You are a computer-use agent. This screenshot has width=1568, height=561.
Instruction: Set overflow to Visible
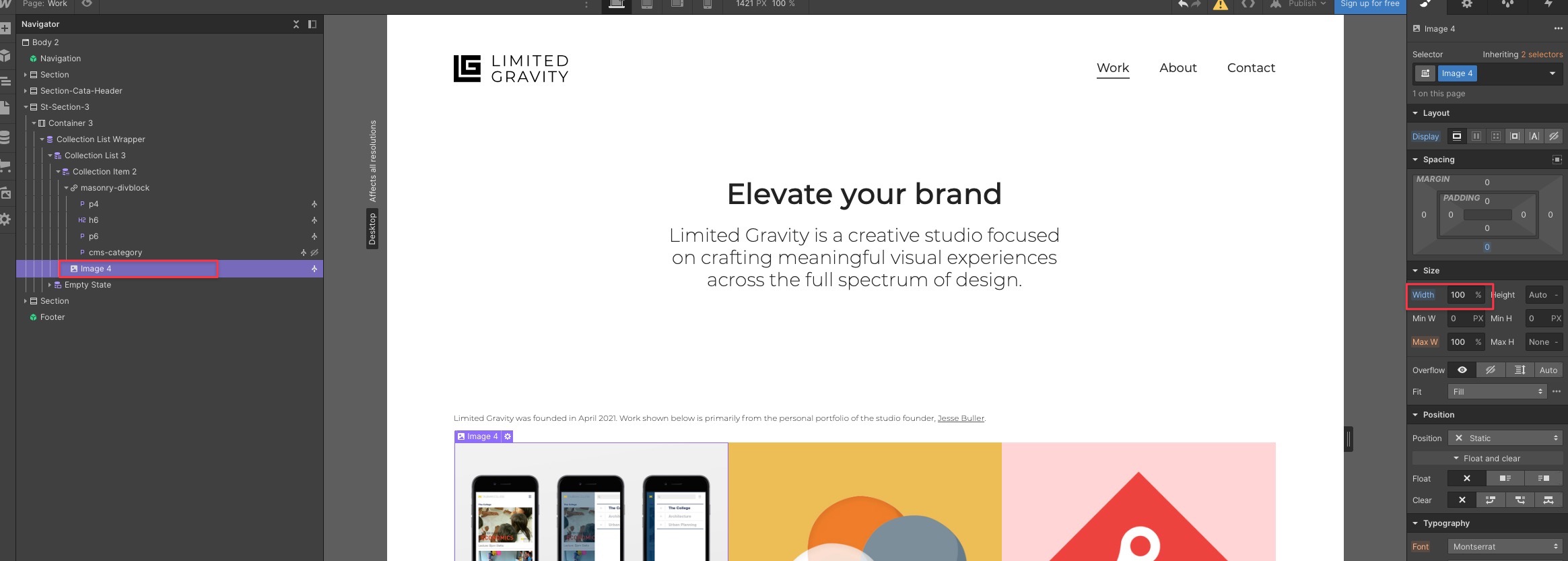(x=1462, y=370)
